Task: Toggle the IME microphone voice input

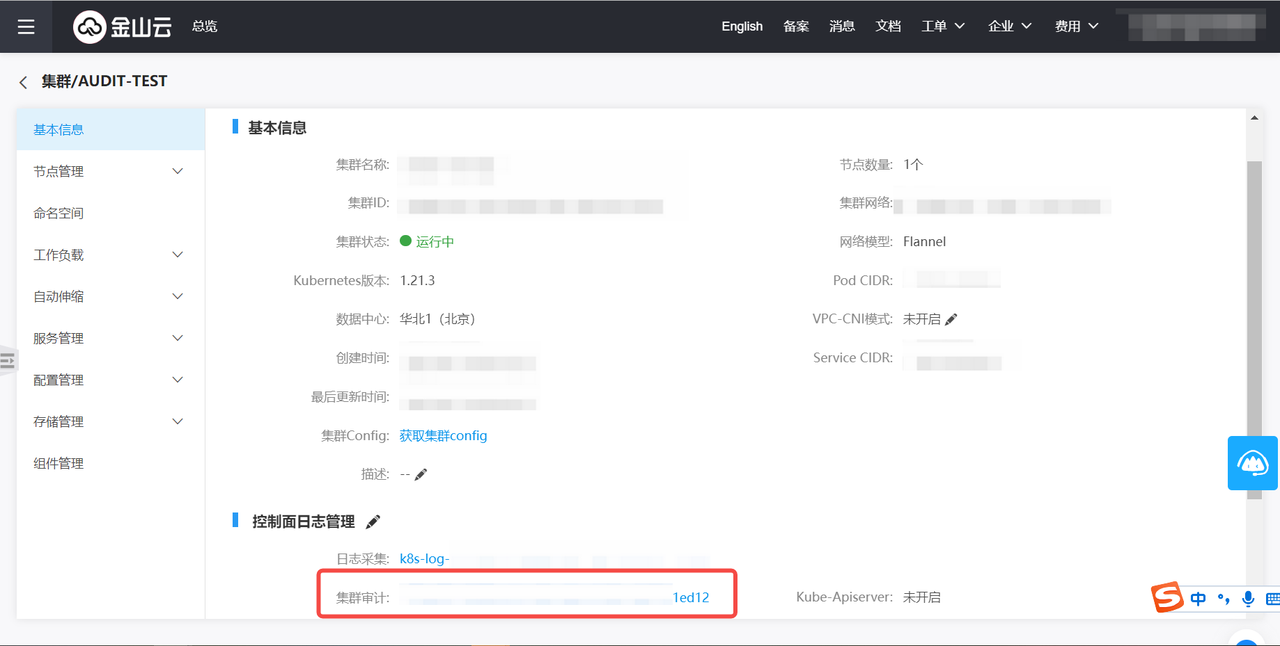Action: 1248,599
